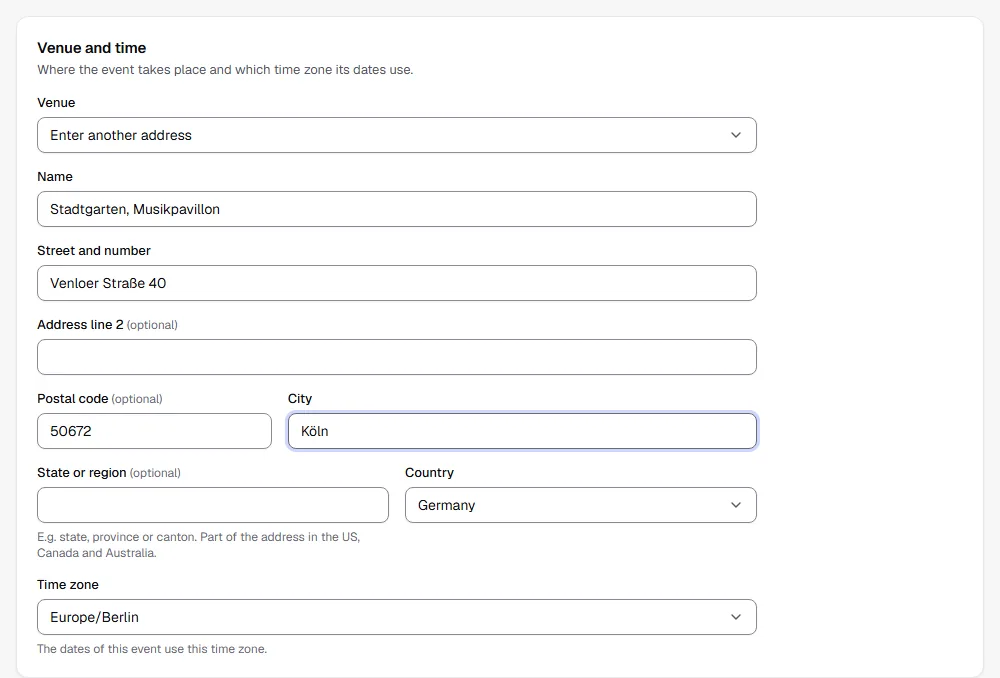Click the City input field
The height and width of the screenshot is (678, 1000).
click(x=522, y=431)
